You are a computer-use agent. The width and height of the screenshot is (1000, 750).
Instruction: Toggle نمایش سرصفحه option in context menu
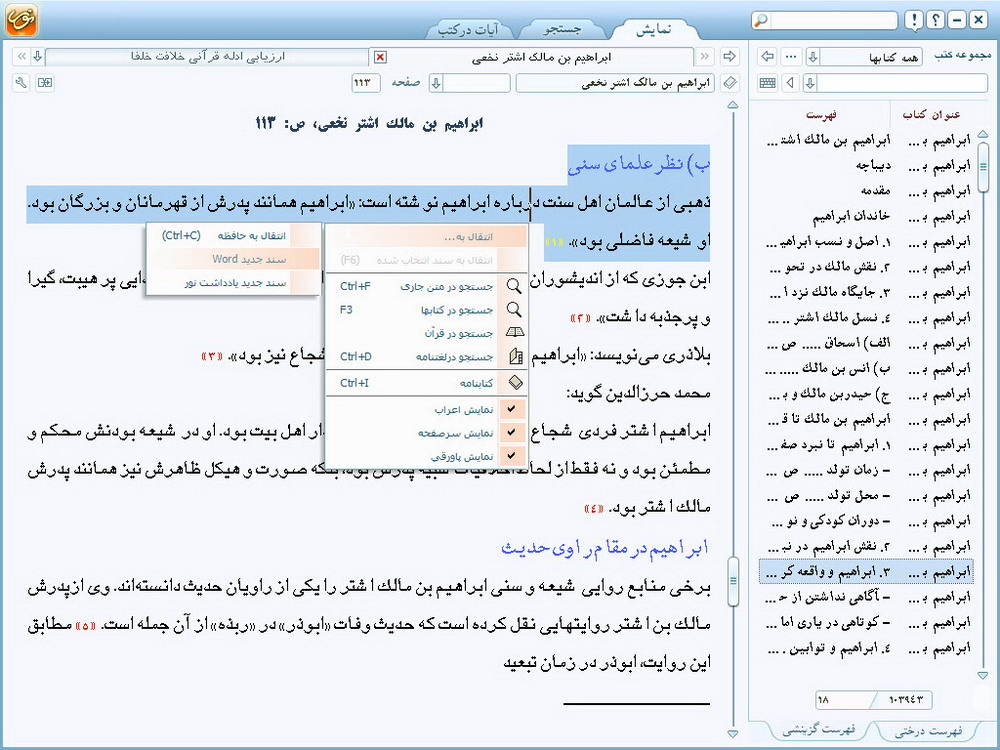pyautogui.click(x=513, y=432)
